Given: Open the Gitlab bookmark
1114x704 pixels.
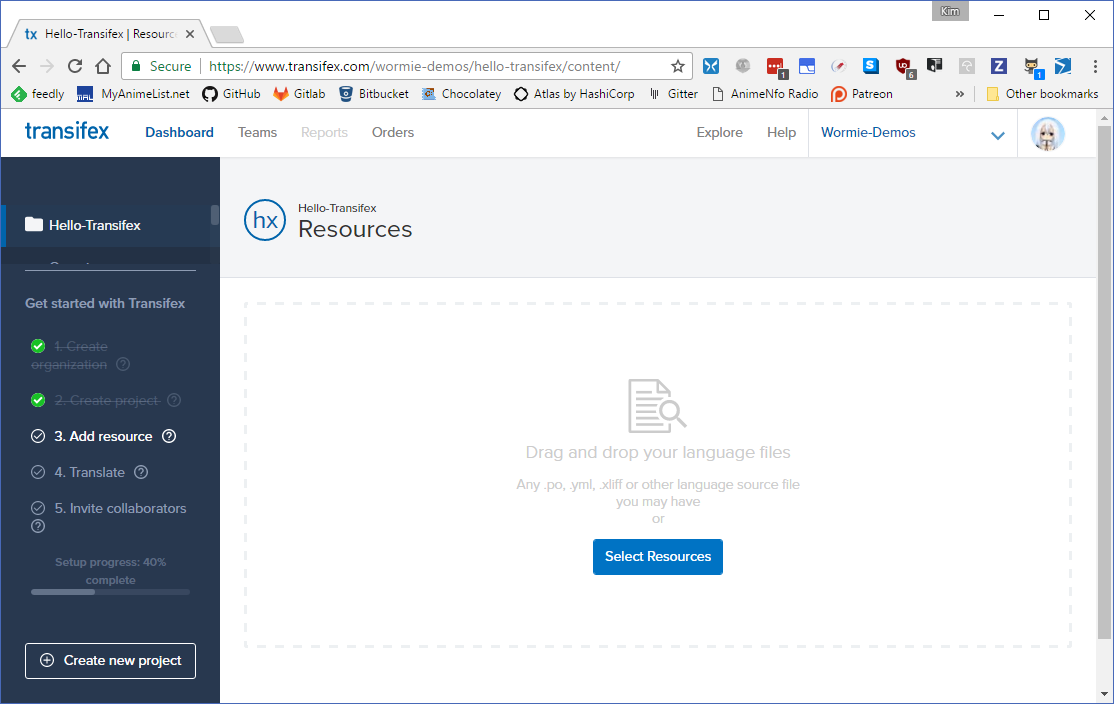Looking at the screenshot, I should click(x=299, y=94).
